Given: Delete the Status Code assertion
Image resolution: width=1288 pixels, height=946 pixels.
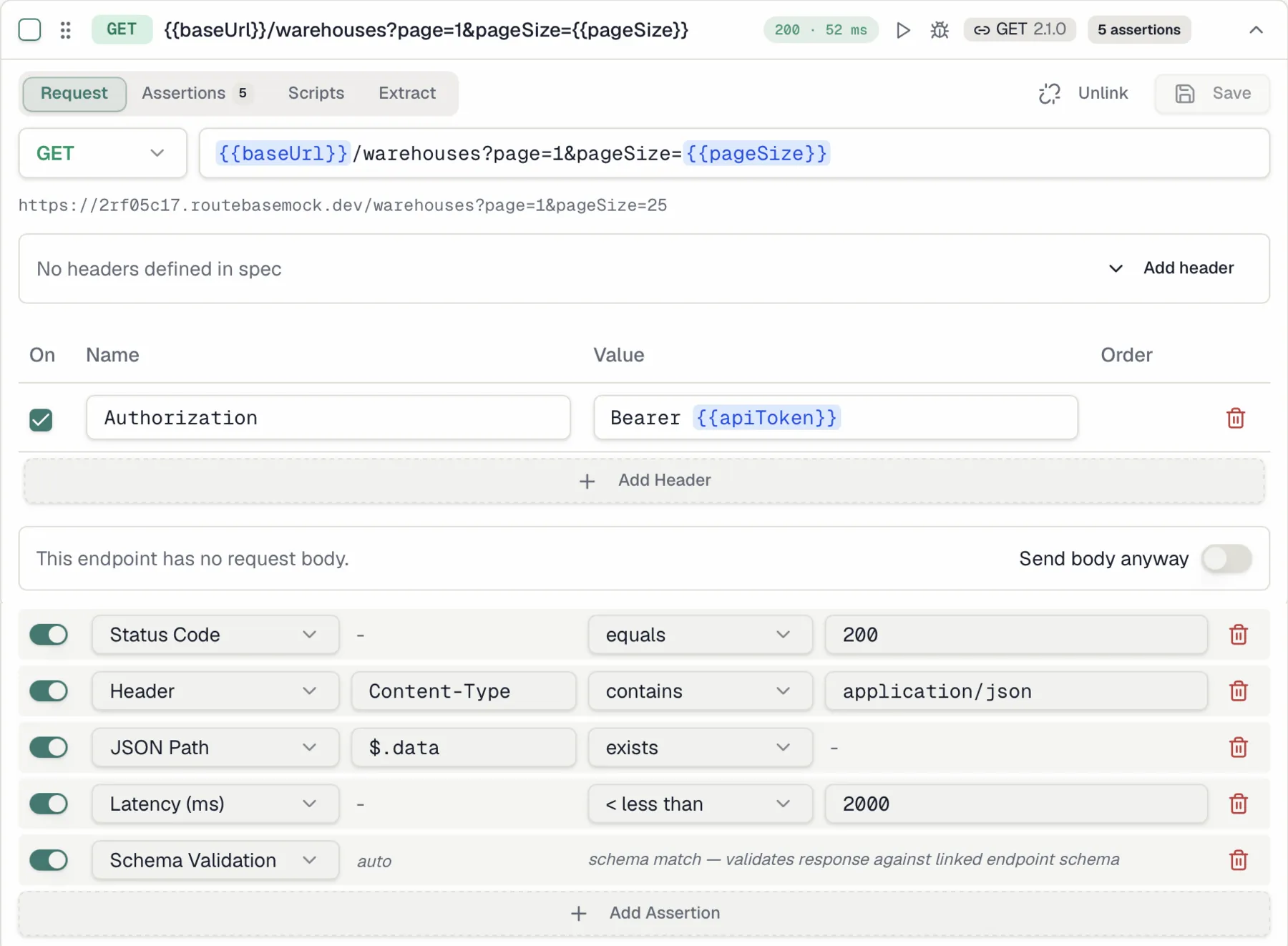Looking at the screenshot, I should coord(1238,635).
